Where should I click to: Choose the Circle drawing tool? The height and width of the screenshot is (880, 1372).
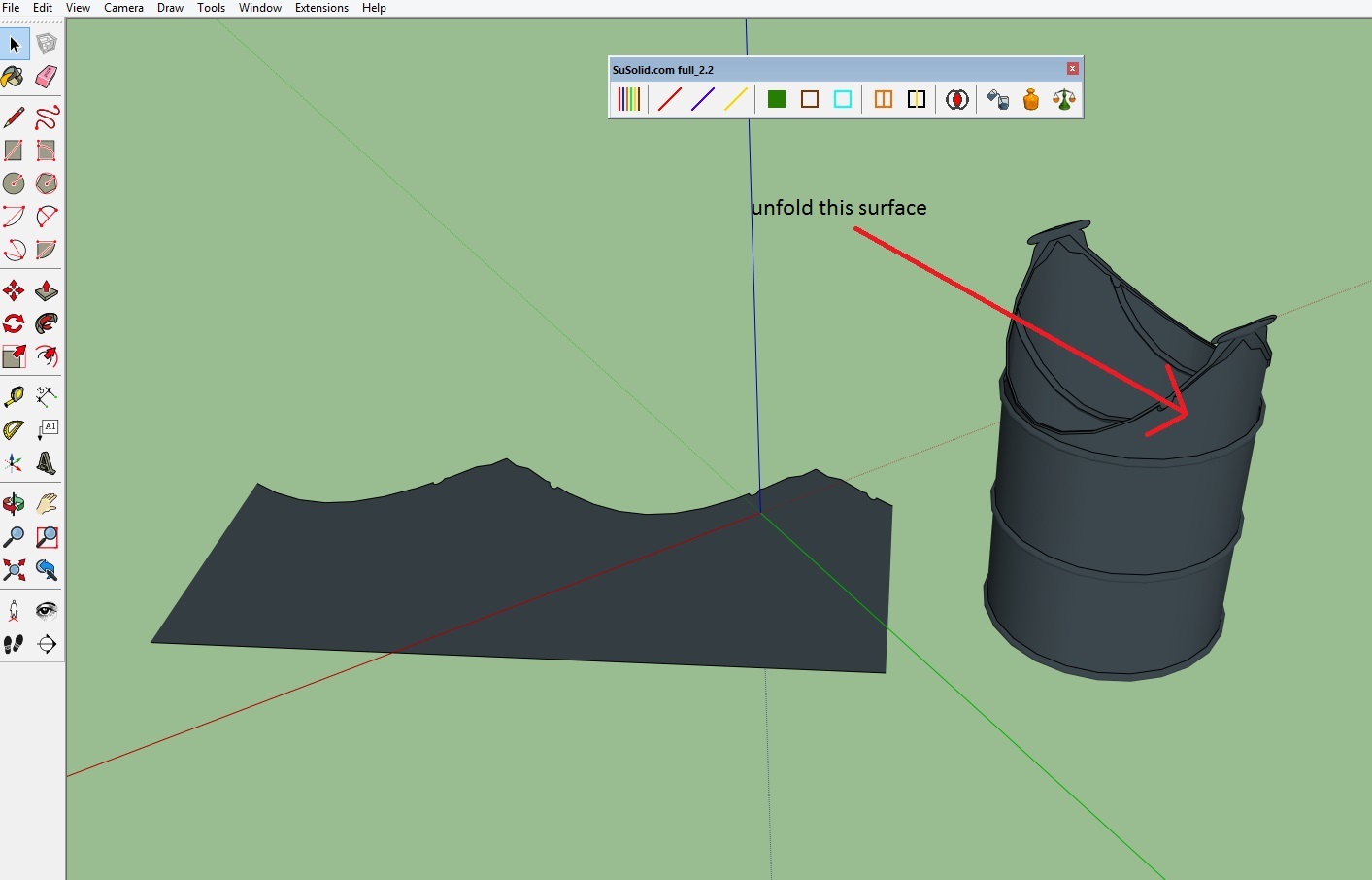[x=15, y=184]
